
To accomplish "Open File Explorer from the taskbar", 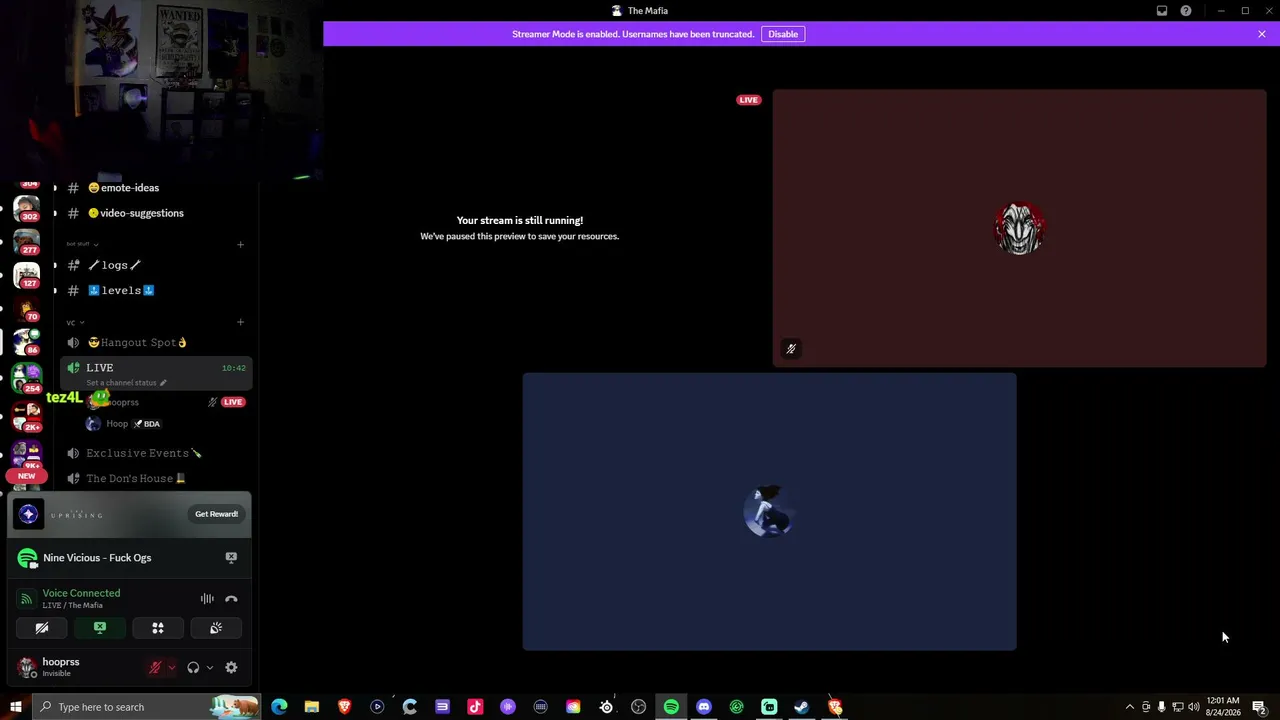I will [312, 707].
